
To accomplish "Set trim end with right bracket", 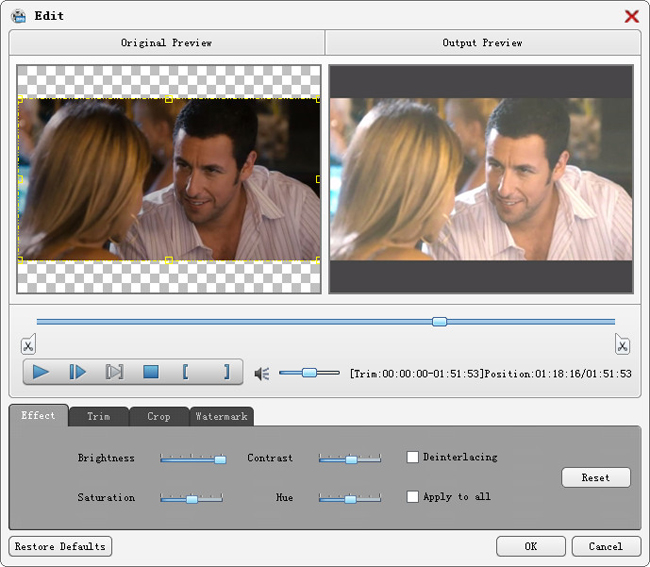I will click(x=226, y=372).
